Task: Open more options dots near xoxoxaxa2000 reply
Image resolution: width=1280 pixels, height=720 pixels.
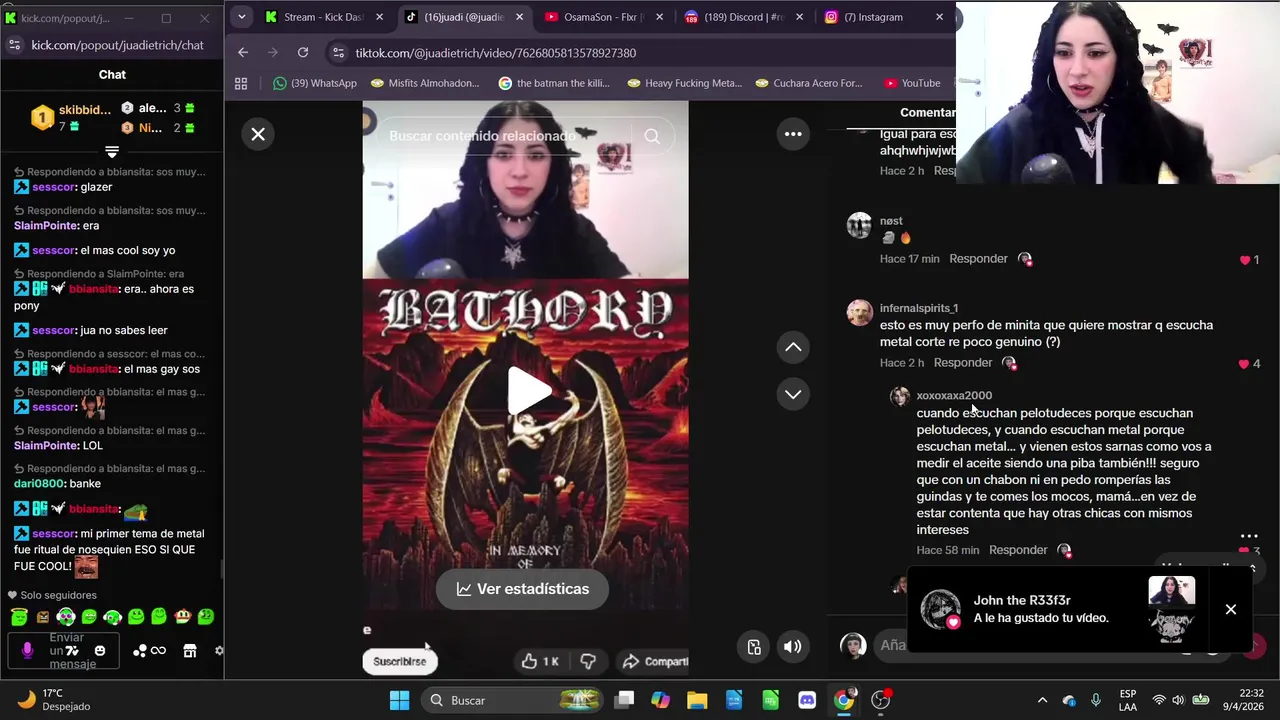Action: 1249,536
